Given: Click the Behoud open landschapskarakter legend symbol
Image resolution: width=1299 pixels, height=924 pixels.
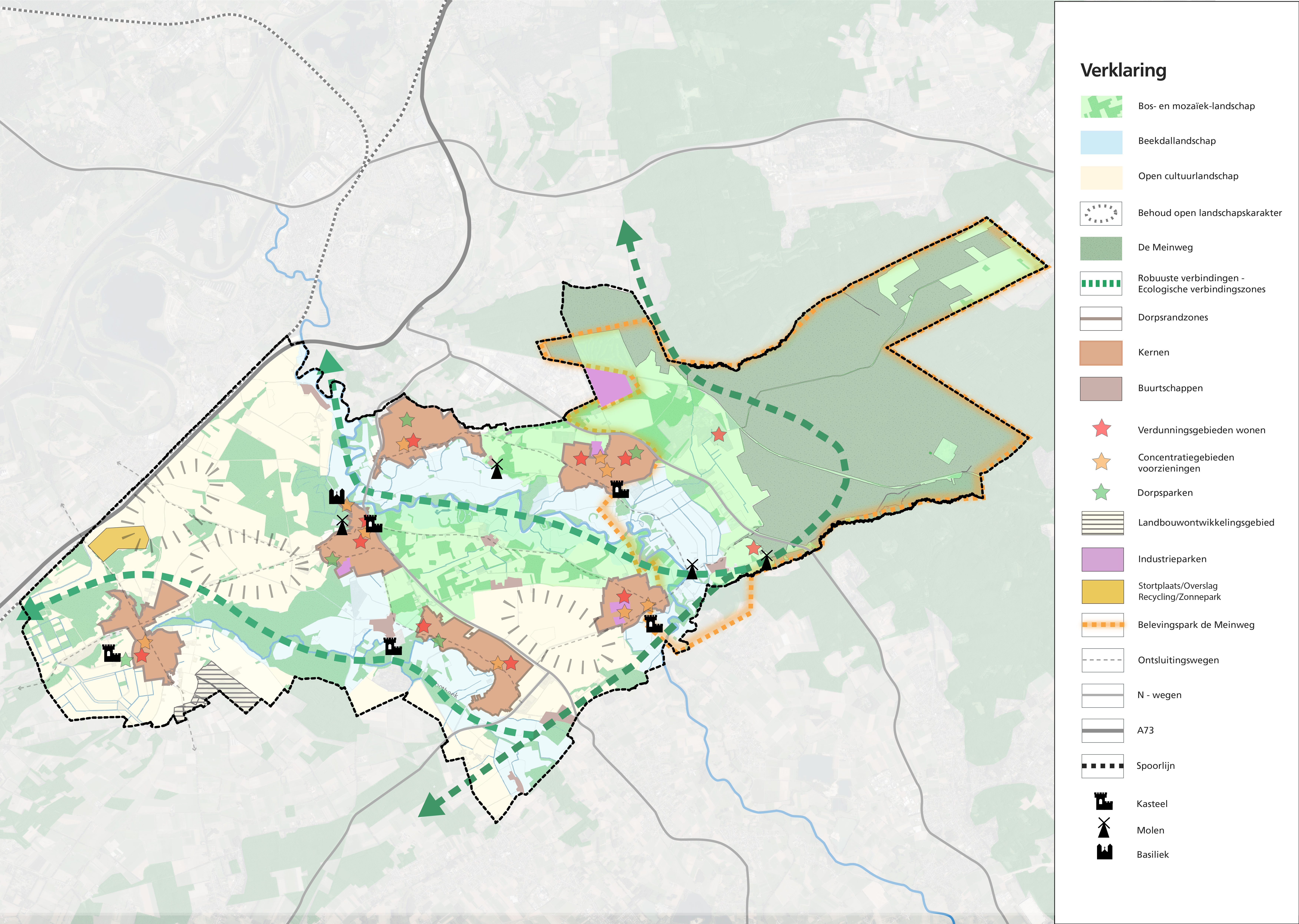Looking at the screenshot, I should click(1101, 213).
